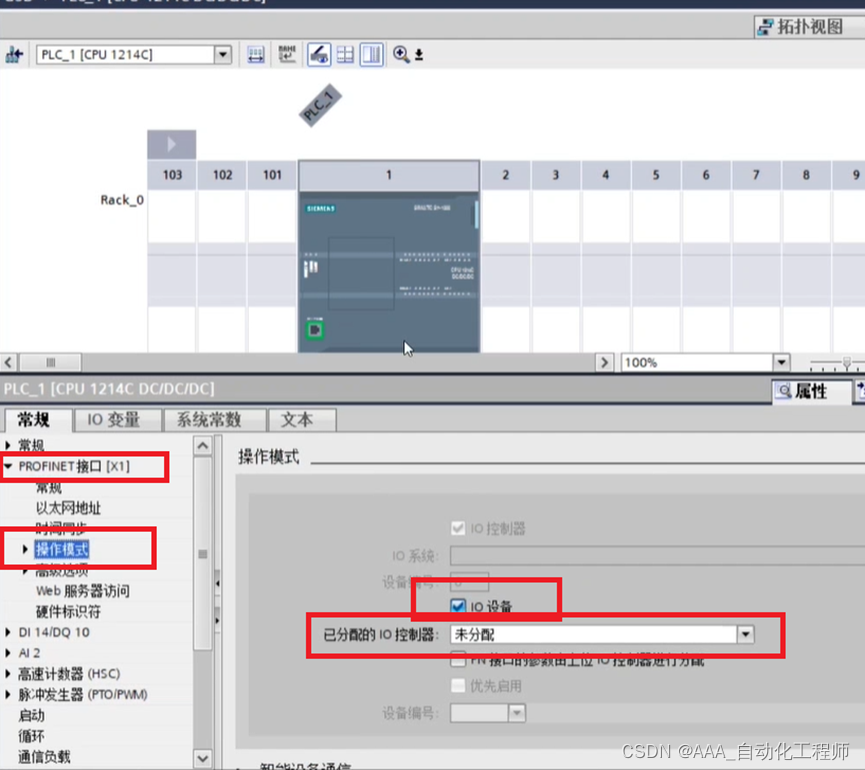
Task: Click the PLC_1 device name label
Action: [x=321, y=105]
